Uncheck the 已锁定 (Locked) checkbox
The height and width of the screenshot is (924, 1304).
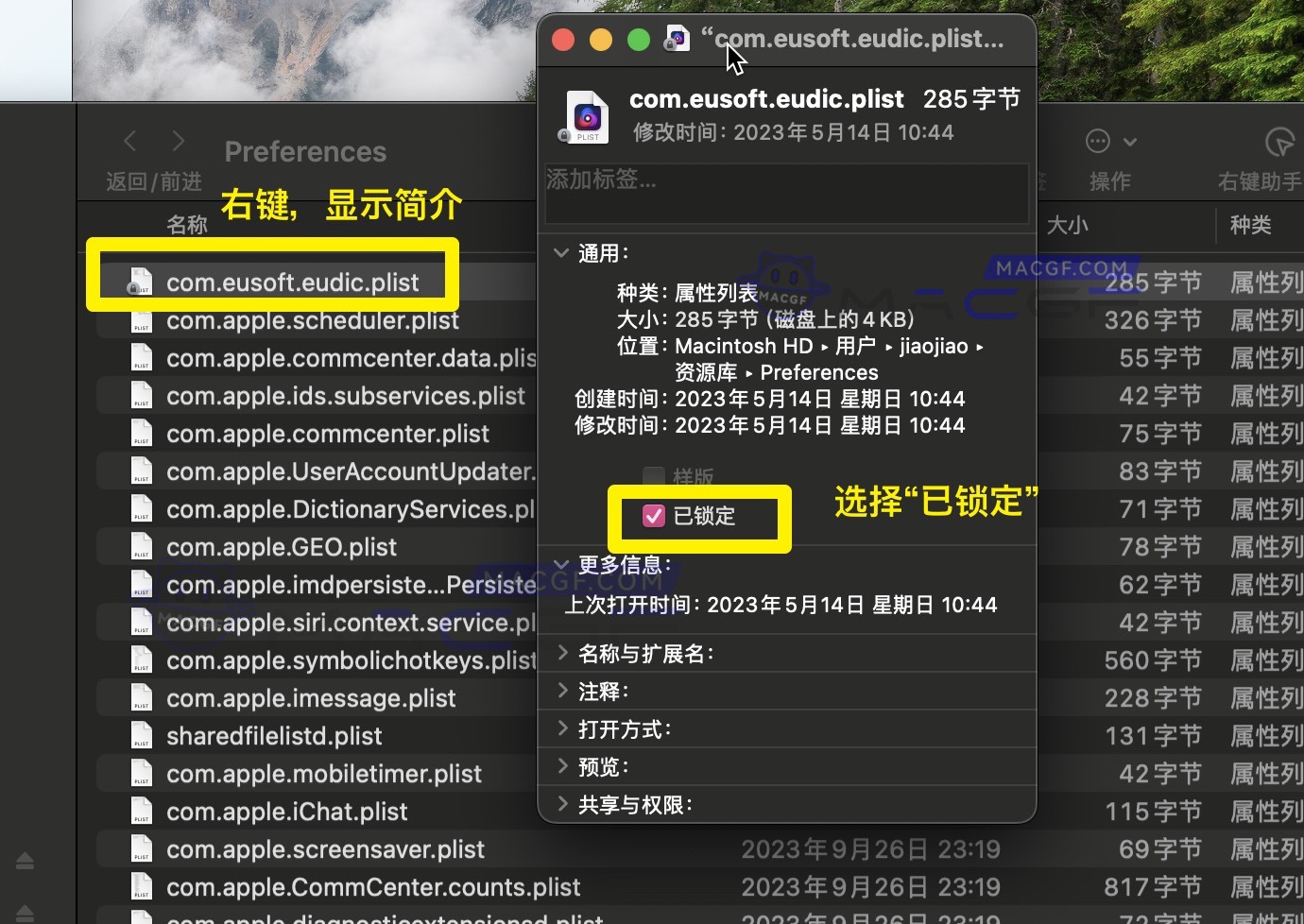(x=654, y=516)
